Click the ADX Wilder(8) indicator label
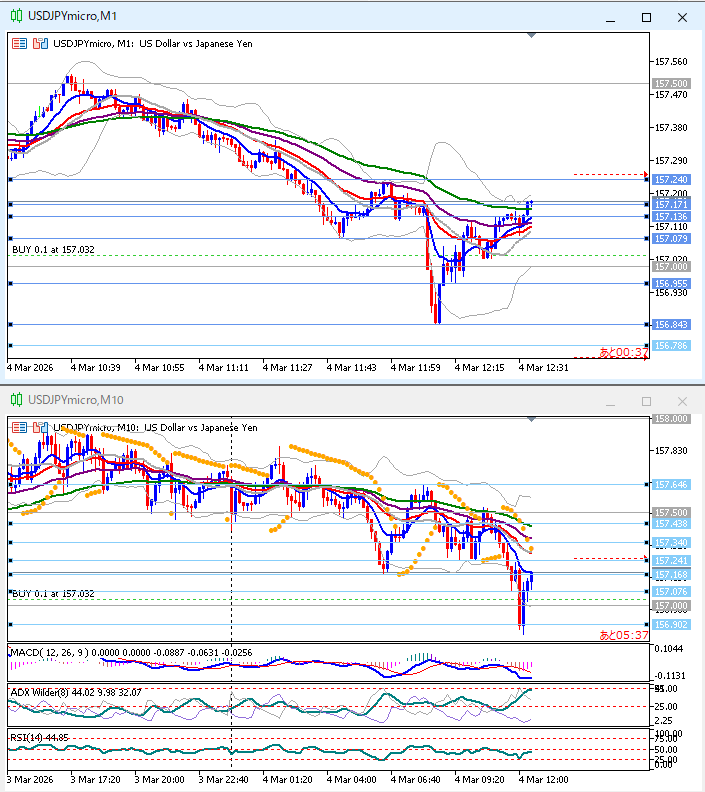Image resolution: width=705 pixels, height=792 pixels. coord(40,691)
